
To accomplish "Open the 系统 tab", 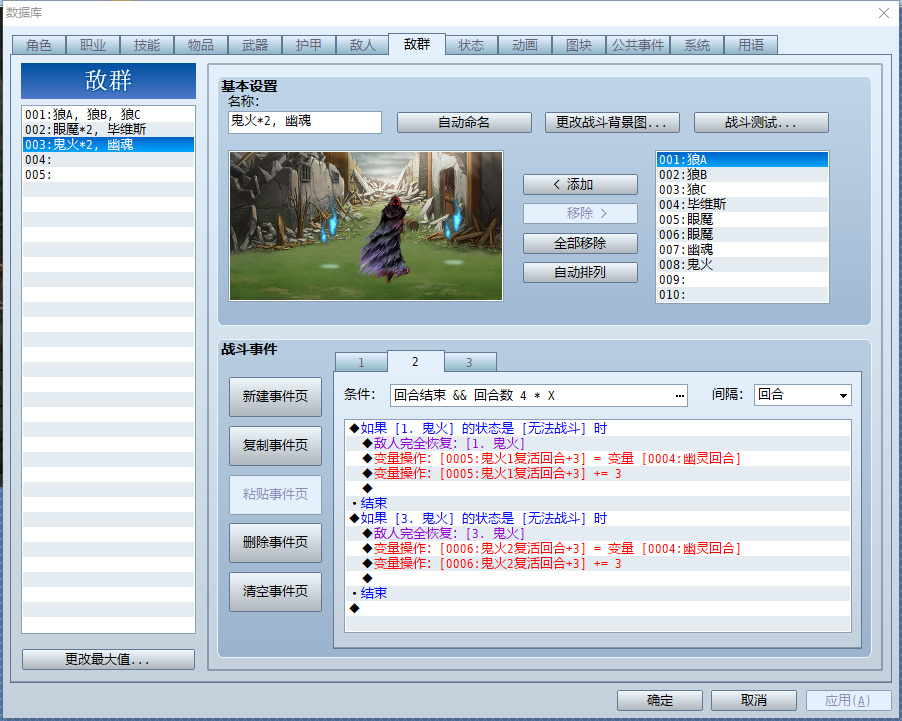I will coord(697,45).
